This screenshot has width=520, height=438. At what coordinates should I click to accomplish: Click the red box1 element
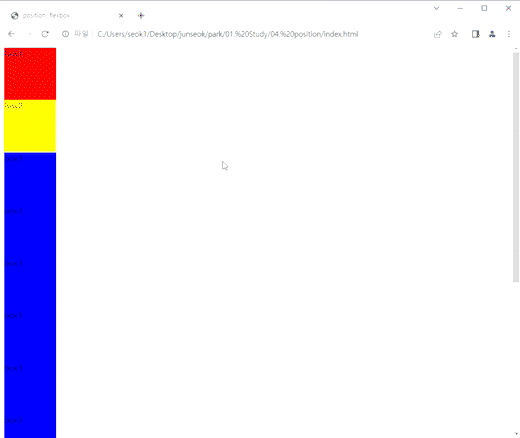pyautogui.click(x=30, y=74)
